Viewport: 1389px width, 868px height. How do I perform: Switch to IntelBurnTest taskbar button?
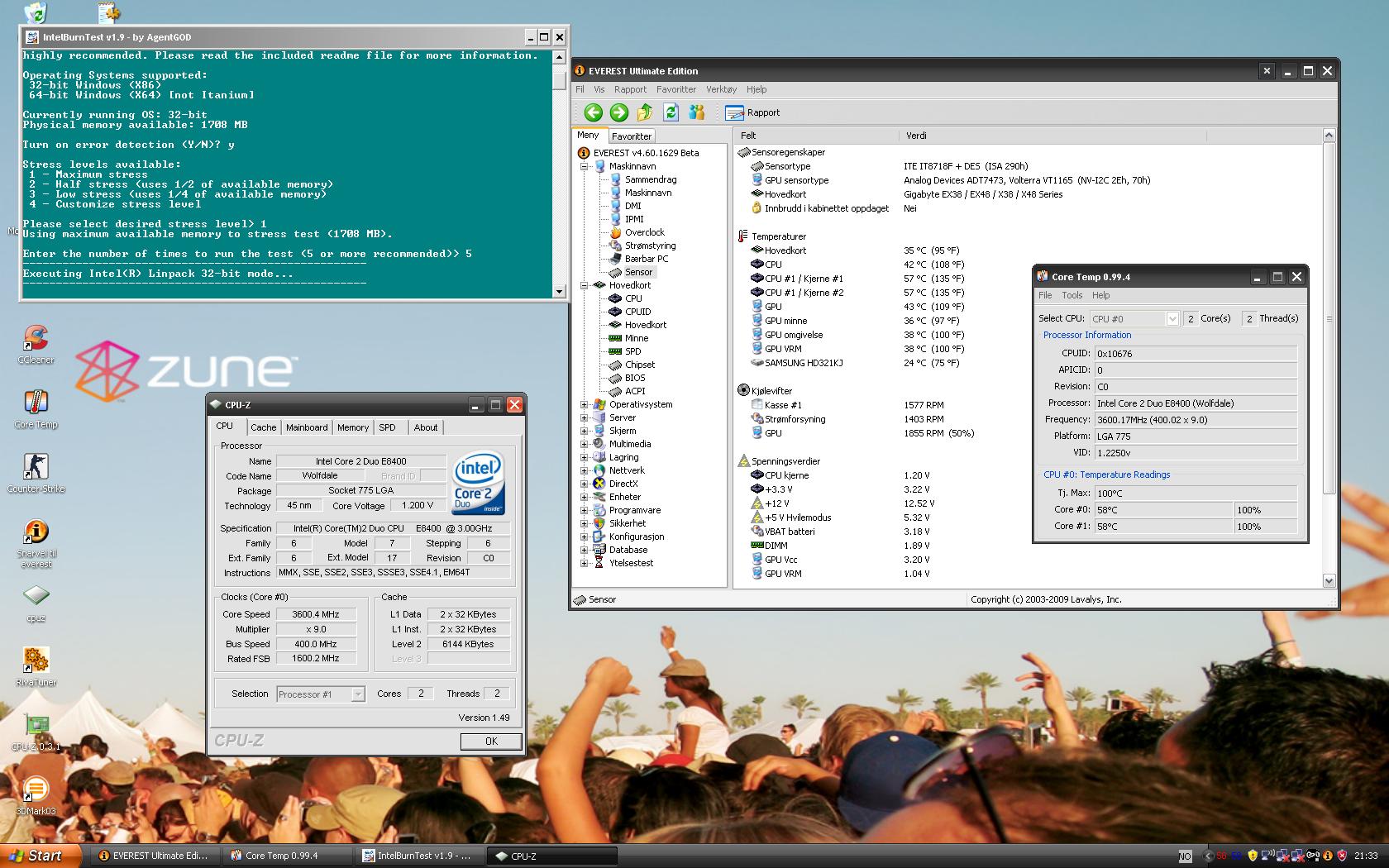[x=421, y=856]
